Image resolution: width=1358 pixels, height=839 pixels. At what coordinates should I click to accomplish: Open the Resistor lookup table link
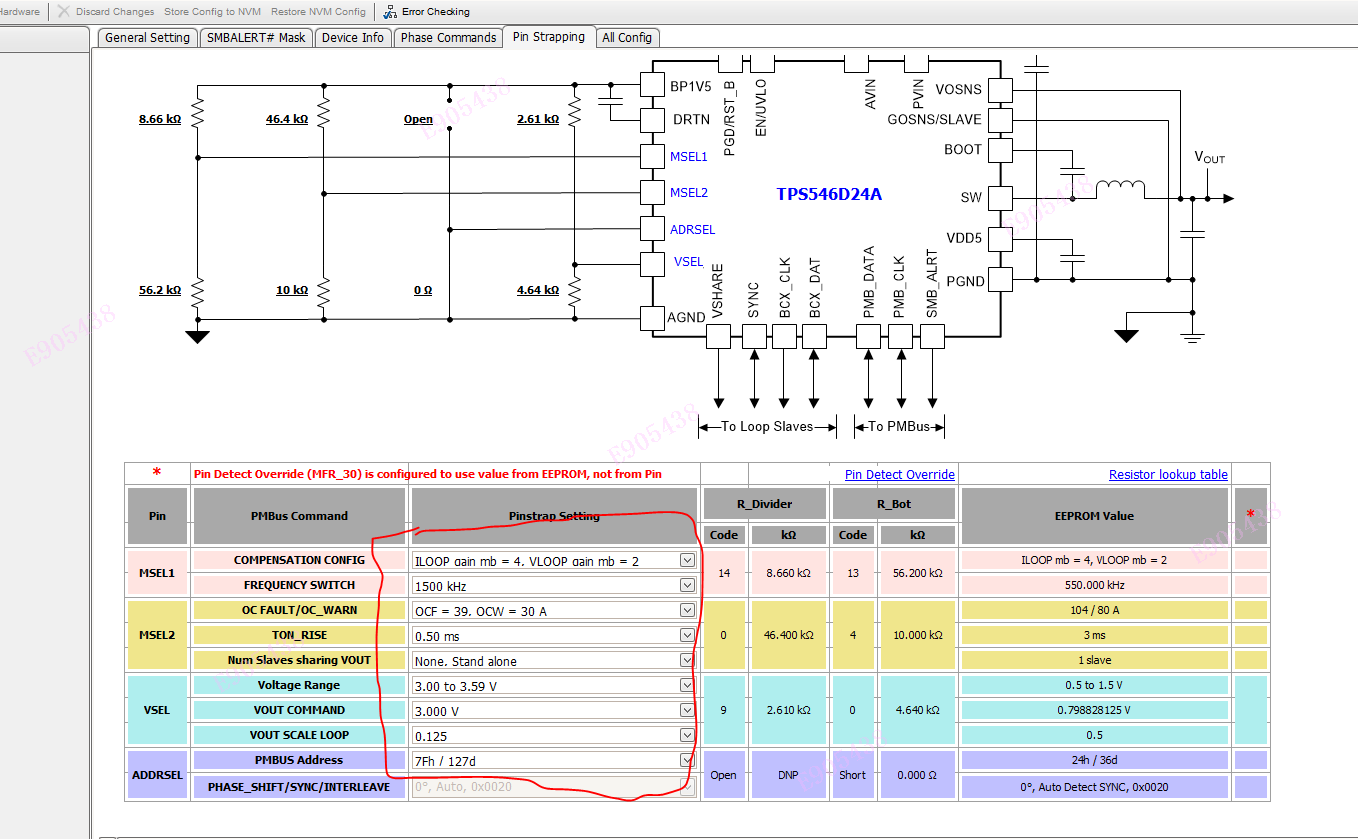(x=1168, y=475)
